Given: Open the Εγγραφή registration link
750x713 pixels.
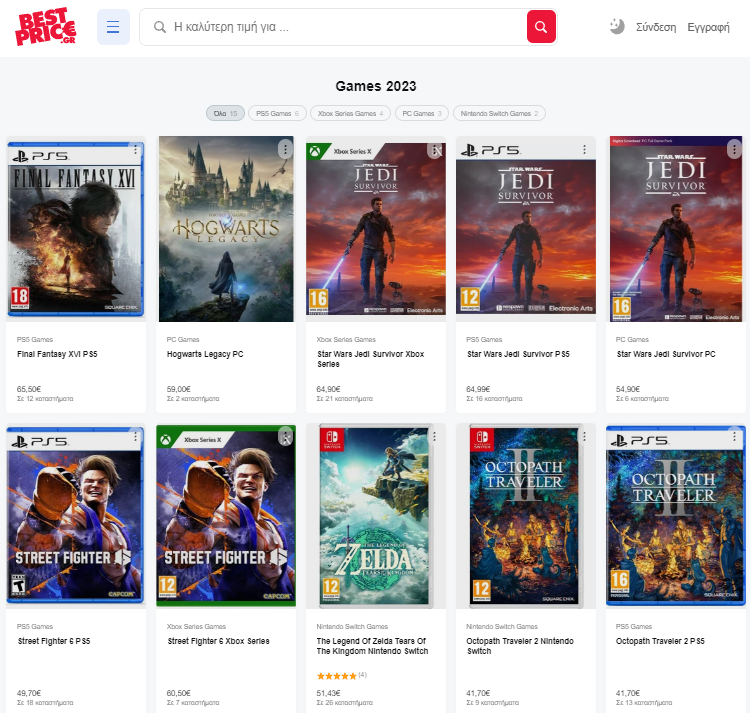Looking at the screenshot, I should (708, 27).
